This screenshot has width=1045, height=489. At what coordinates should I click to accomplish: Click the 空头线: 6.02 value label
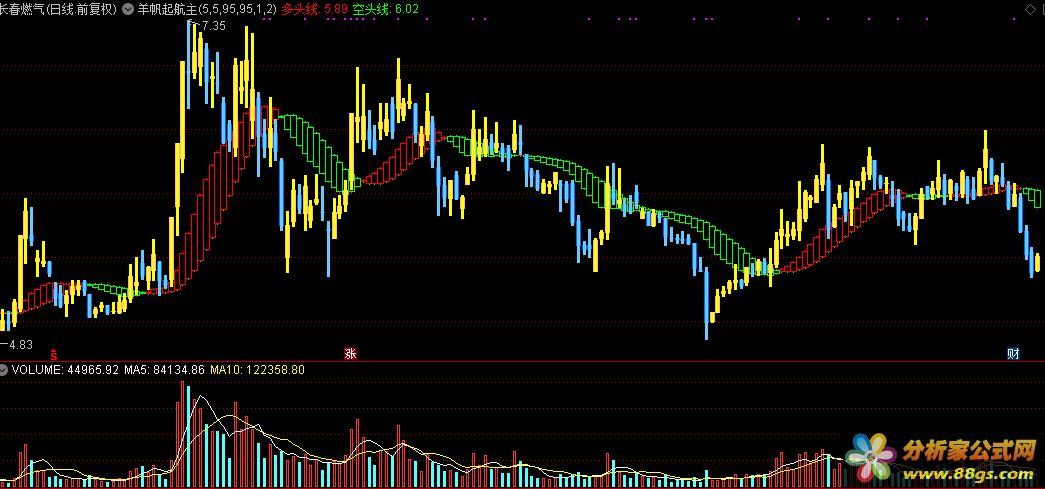tap(385, 9)
